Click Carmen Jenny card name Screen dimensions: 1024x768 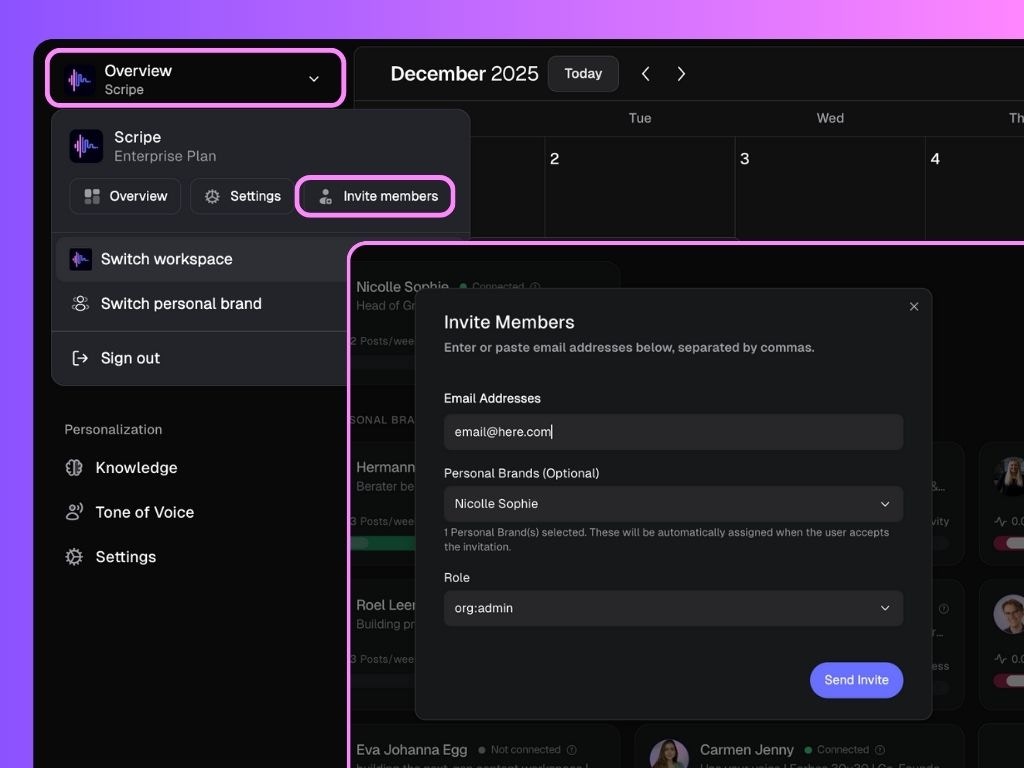click(746, 750)
